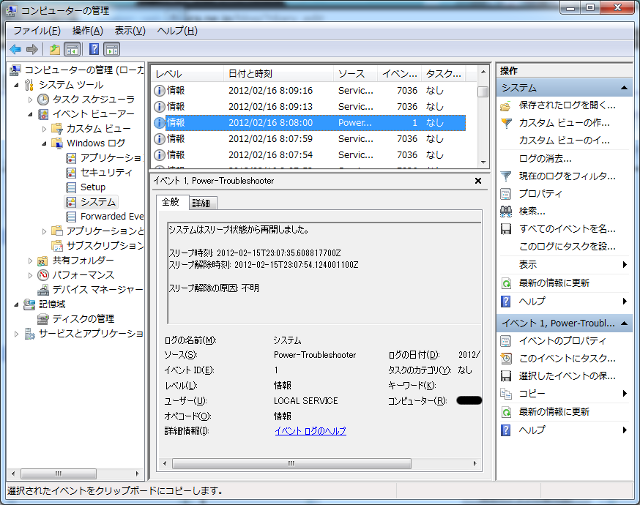The width and height of the screenshot is (640, 505).
Task: Click the blue Help toolbar icon
Action: pyautogui.click(x=94, y=49)
